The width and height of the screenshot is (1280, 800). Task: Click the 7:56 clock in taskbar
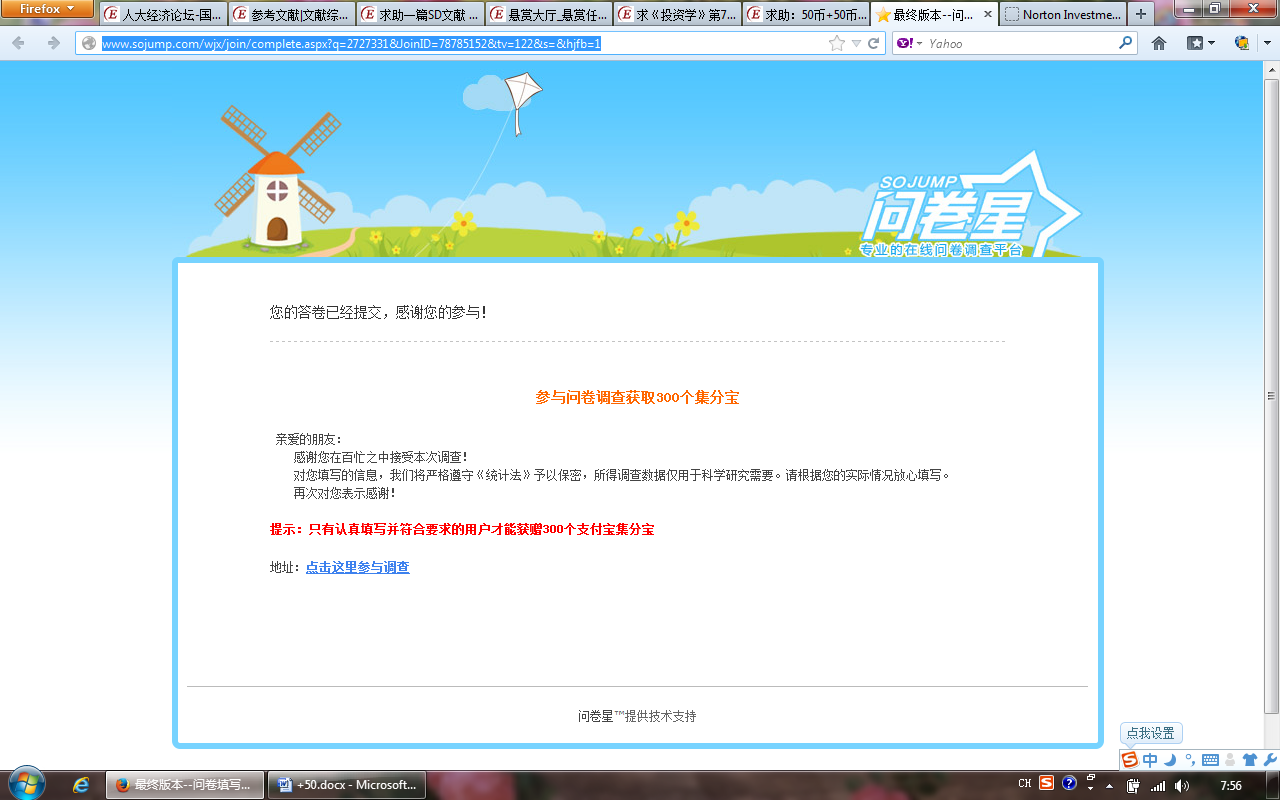point(1231,785)
